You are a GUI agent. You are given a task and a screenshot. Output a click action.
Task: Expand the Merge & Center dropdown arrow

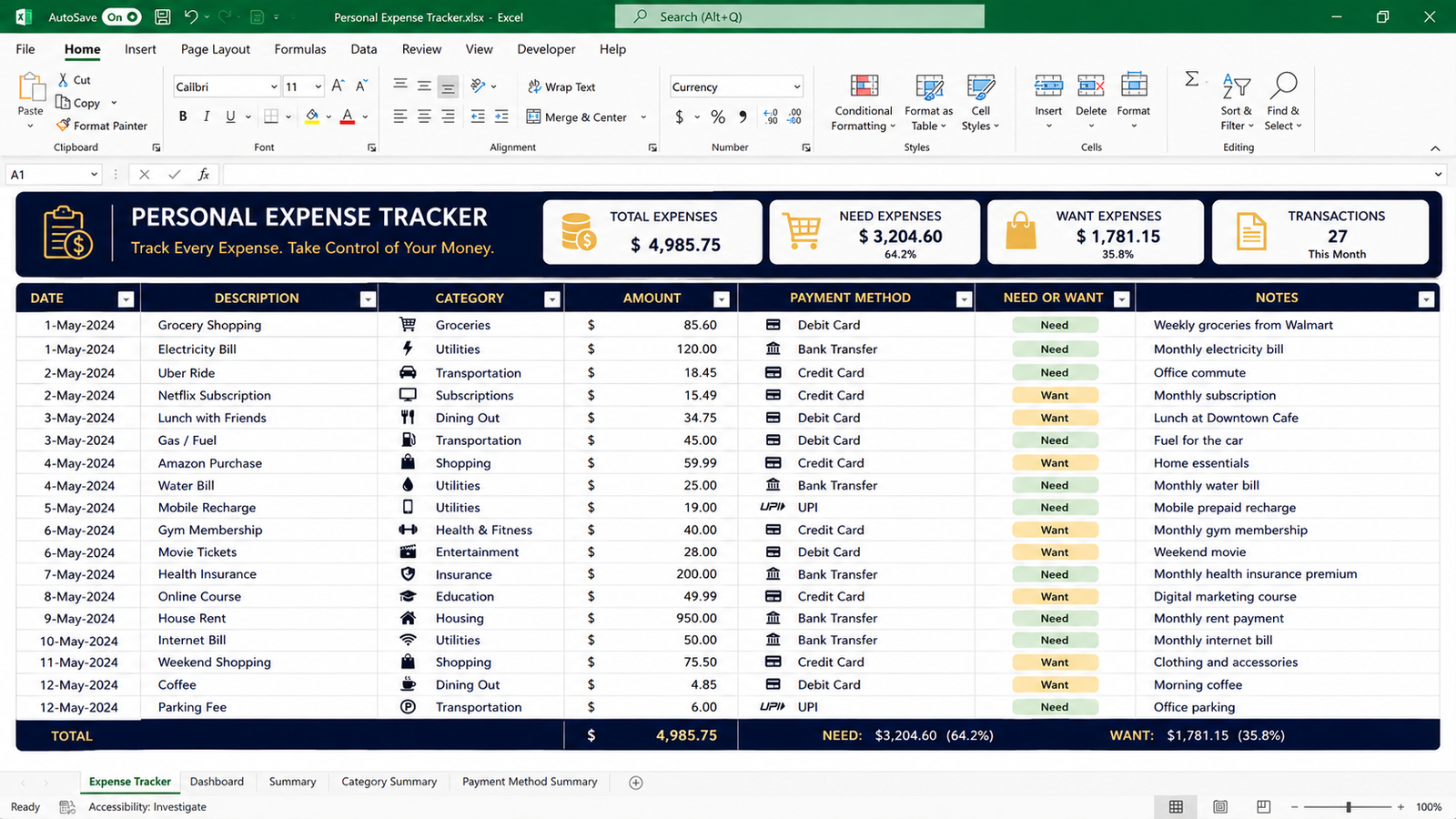pyautogui.click(x=643, y=117)
